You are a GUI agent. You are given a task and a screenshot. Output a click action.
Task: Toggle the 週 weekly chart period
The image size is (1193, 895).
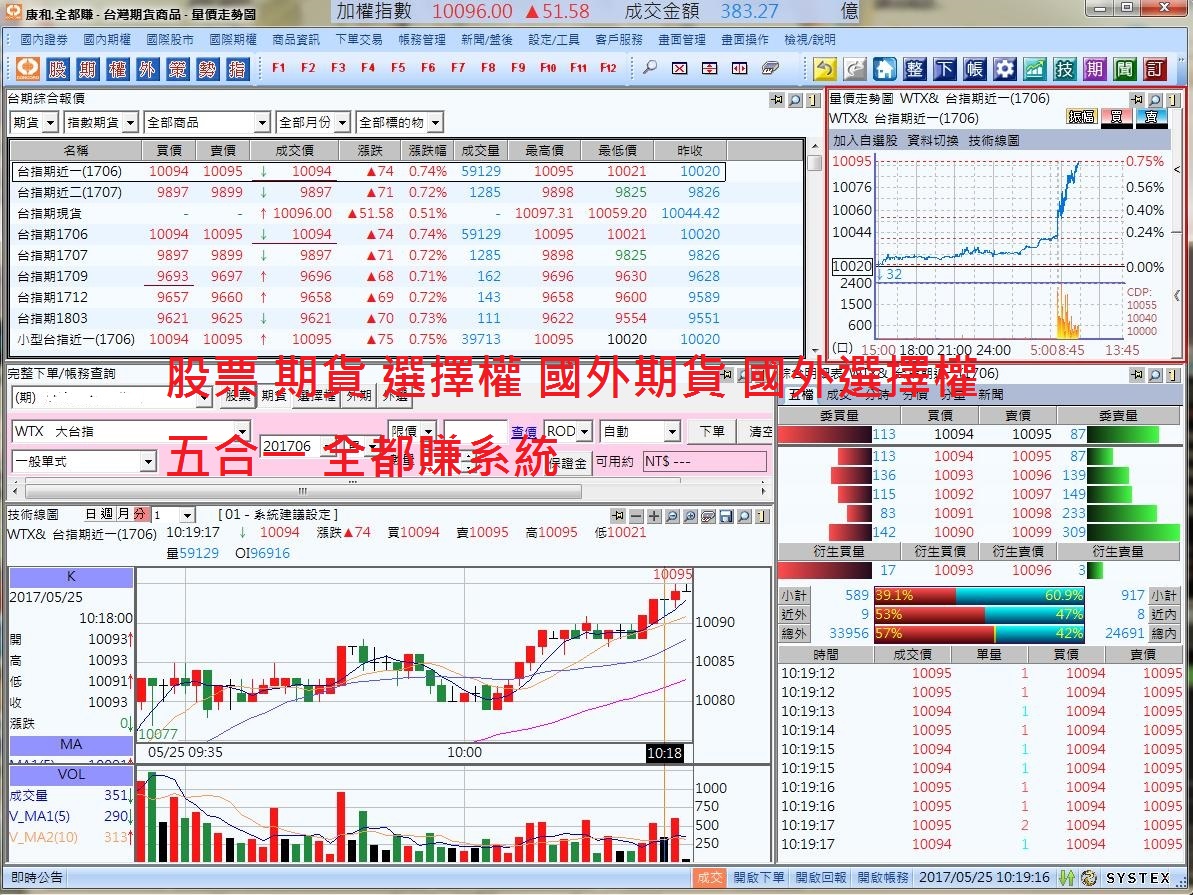(107, 514)
